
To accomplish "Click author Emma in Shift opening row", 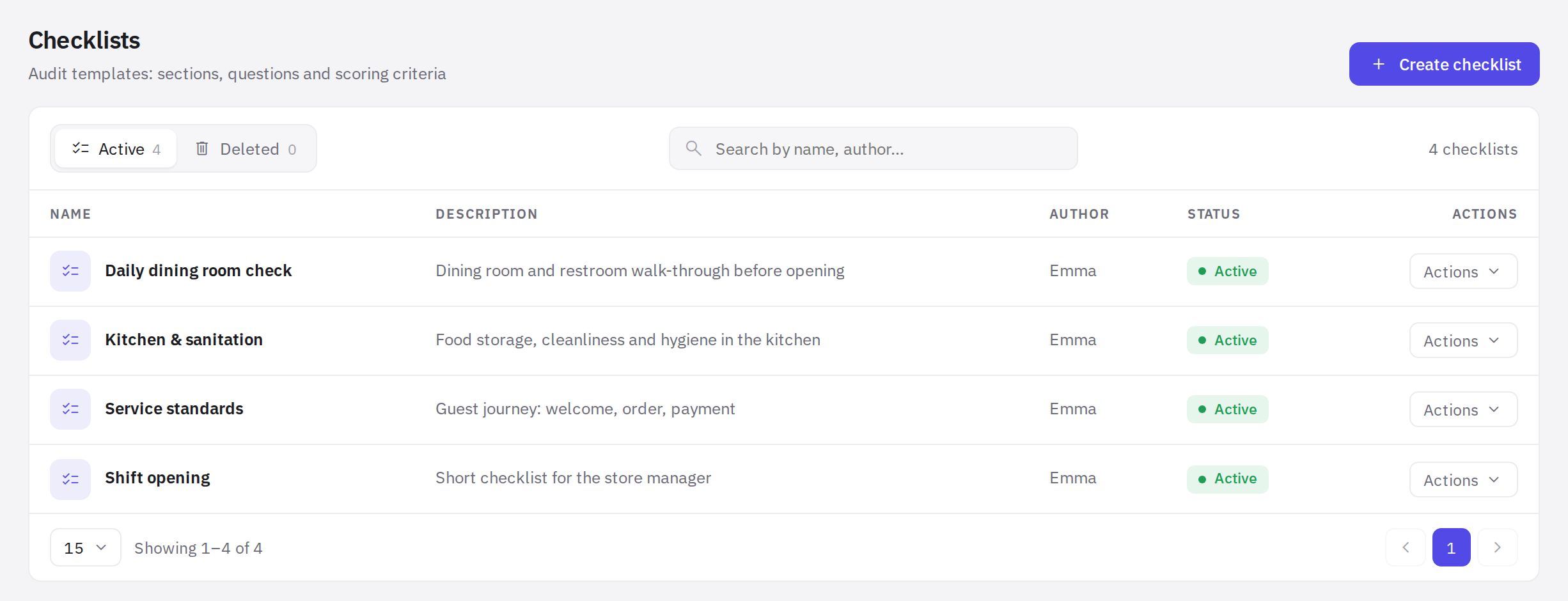I will click(x=1072, y=478).
